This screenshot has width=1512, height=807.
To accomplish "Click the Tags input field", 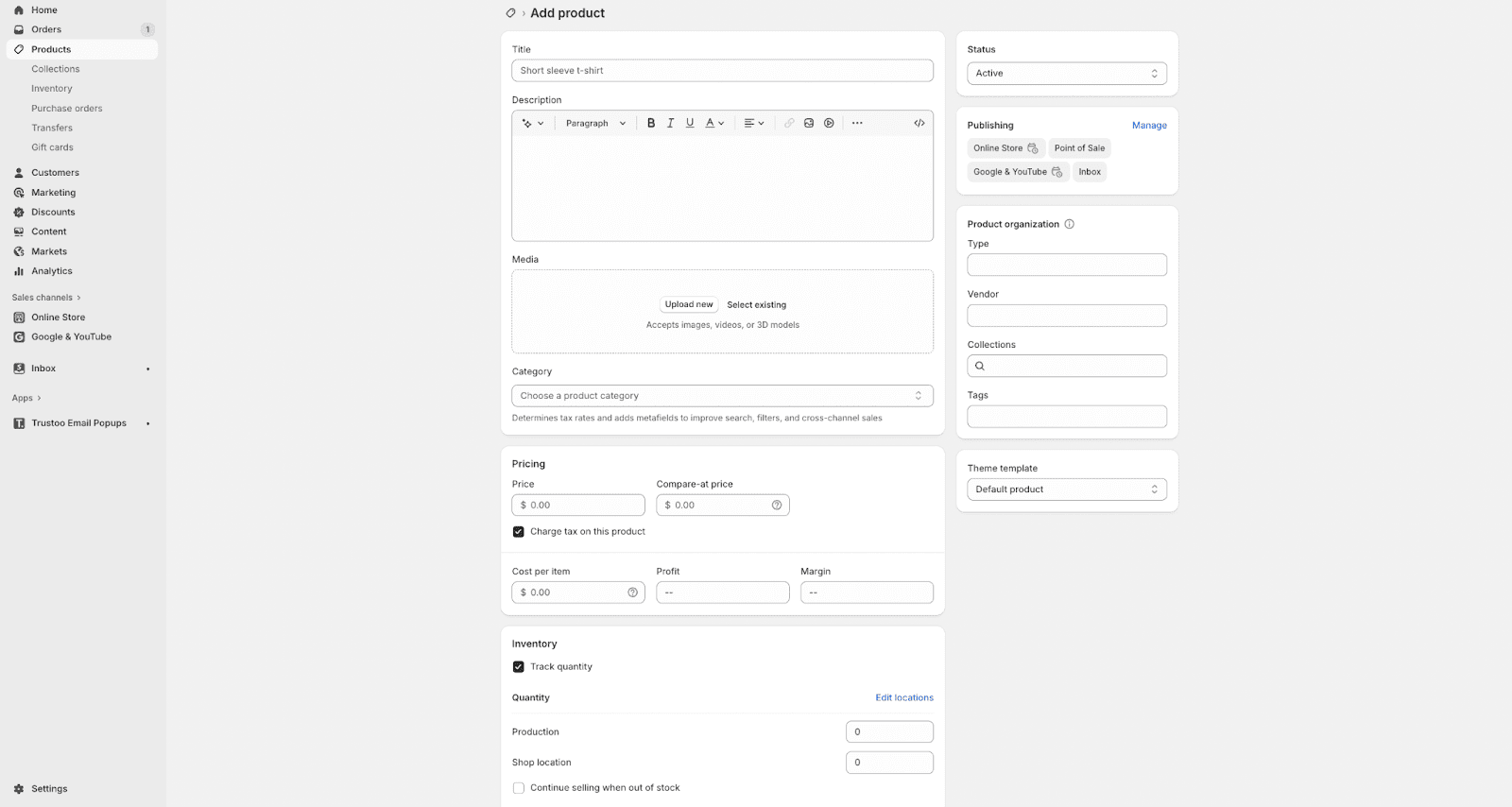I will (1067, 417).
